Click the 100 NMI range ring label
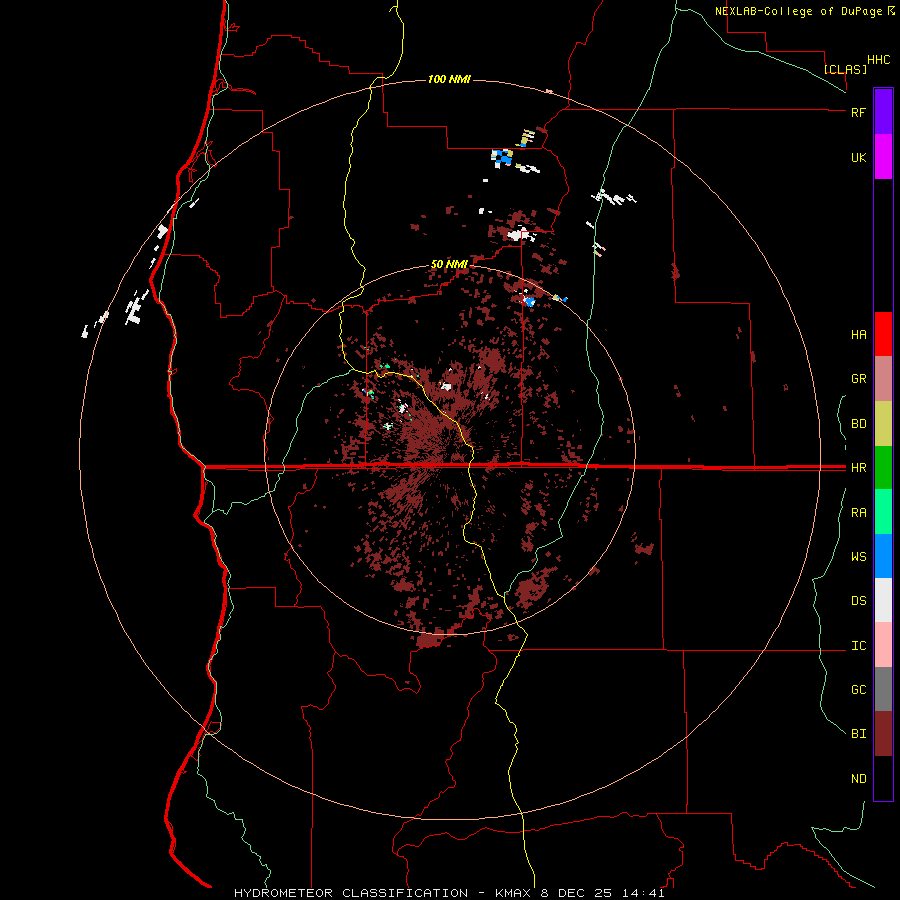Screen dimensions: 900x900 pyautogui.click(x=449, y=79)
